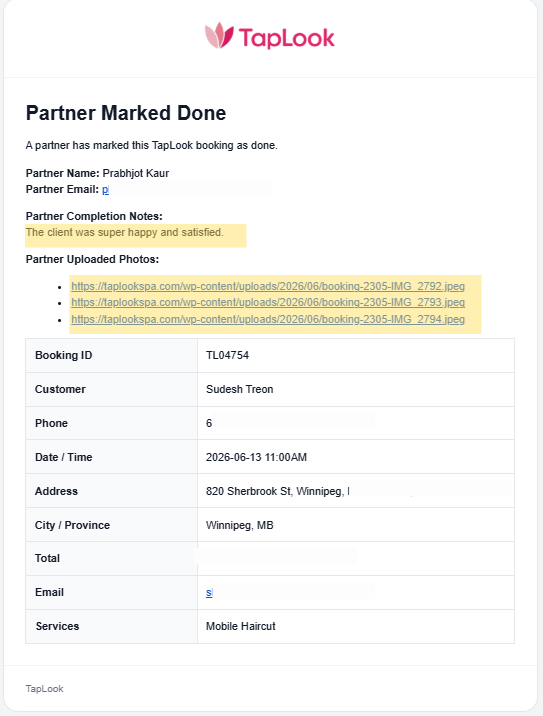Click the Mobile Haircut services value
Image resolution: width=543 pixels, height=716 pixels.
[241, 626]
